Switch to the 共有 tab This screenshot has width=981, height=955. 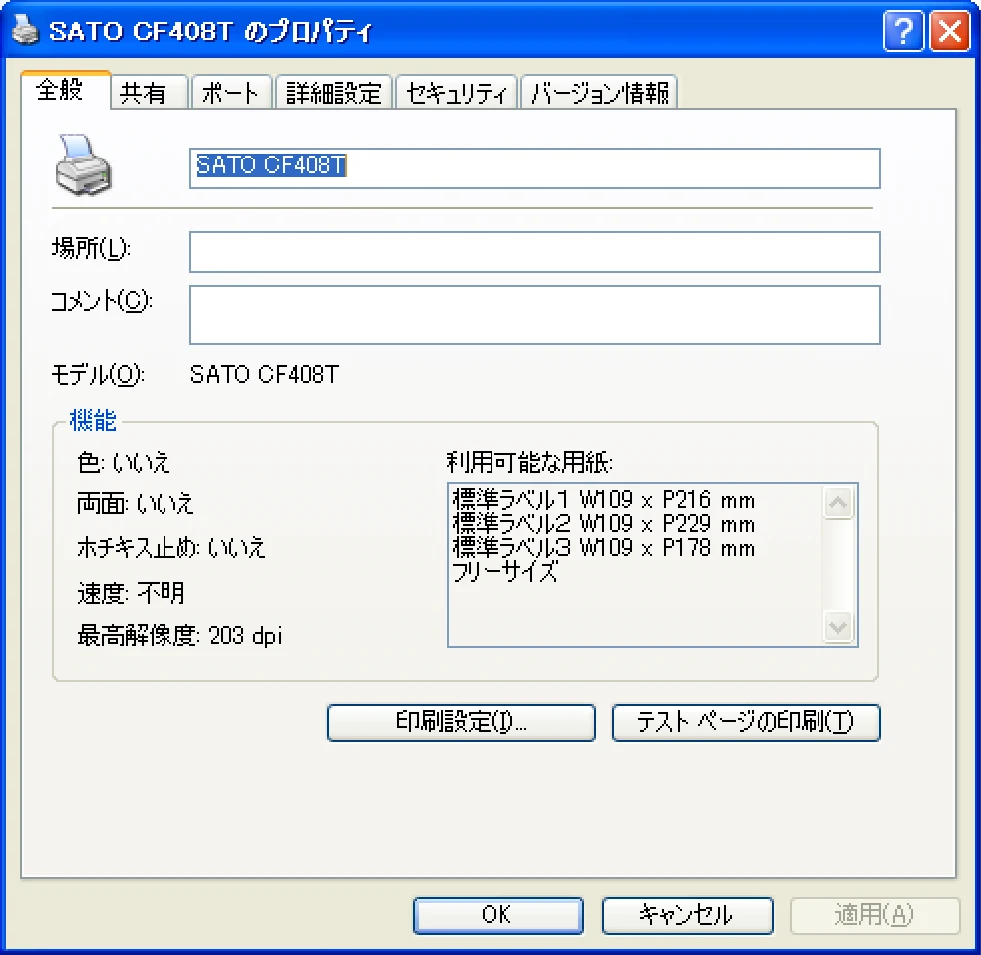pyautogui.click(x=150, y=93)
